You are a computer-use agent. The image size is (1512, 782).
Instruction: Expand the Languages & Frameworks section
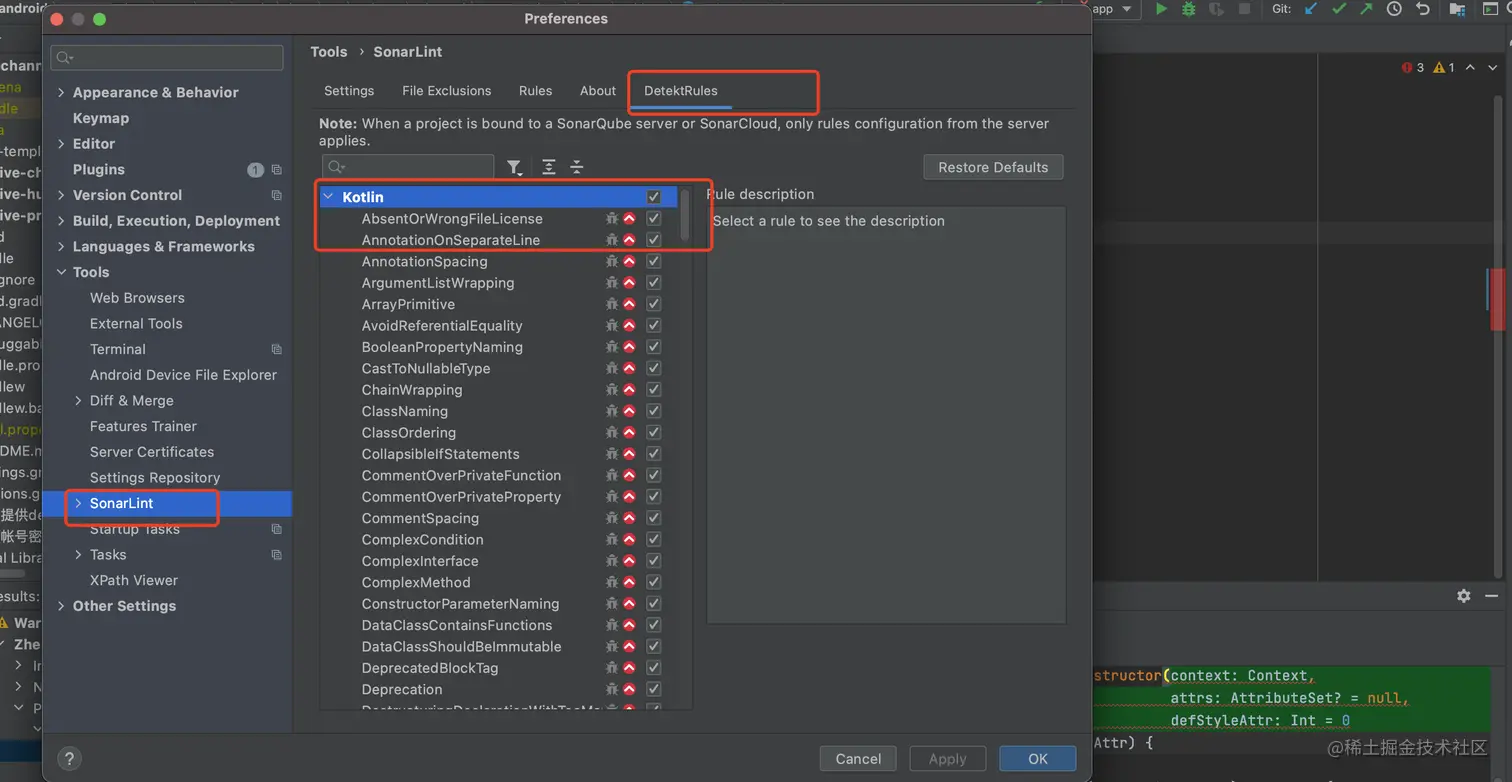(62, 246)
